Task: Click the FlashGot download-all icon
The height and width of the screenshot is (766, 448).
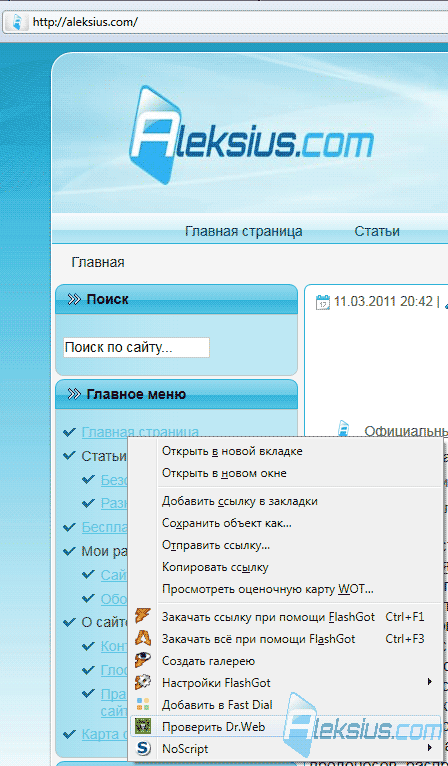Action: click(x=143, y=638)
